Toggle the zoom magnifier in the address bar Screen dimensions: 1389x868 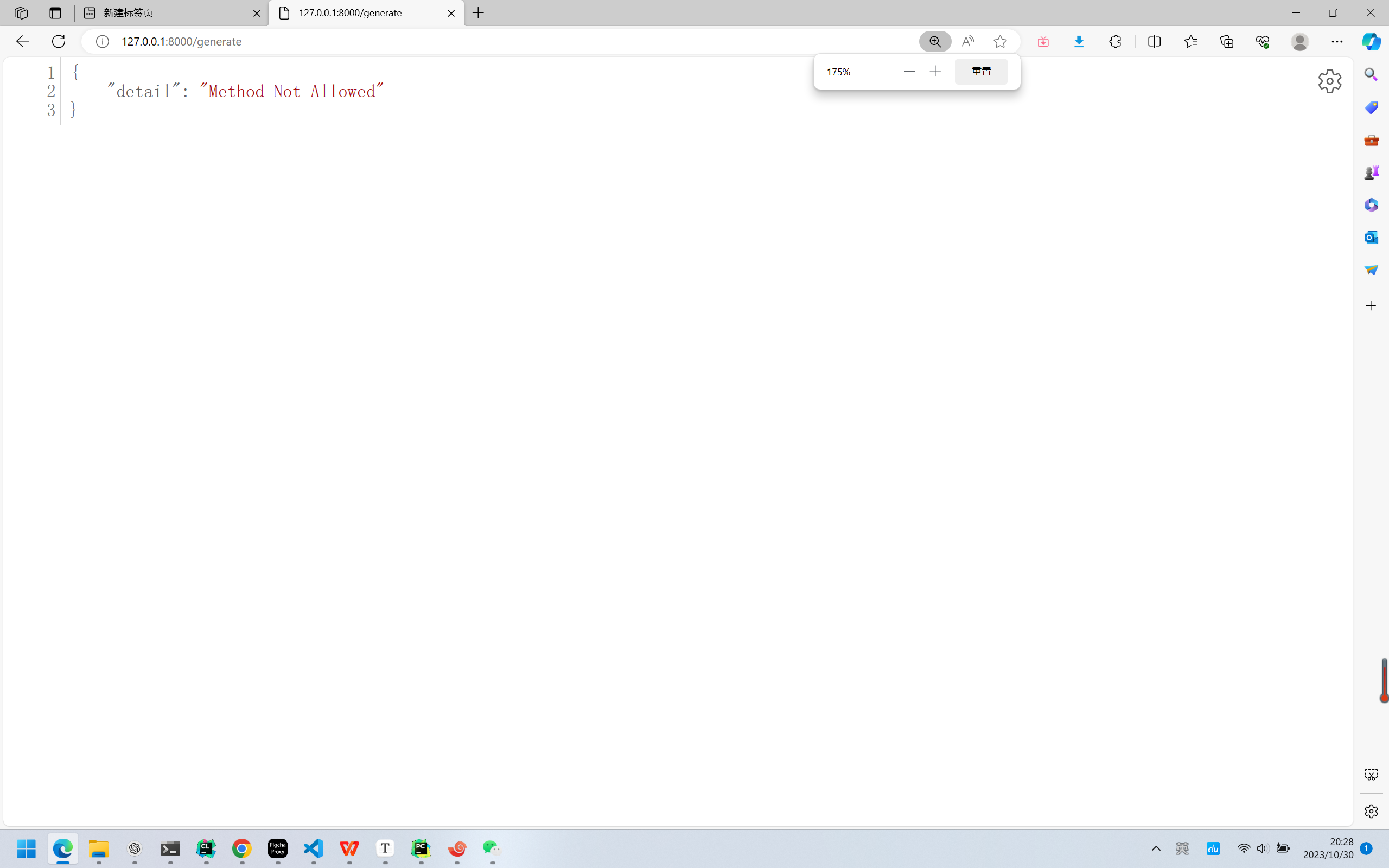[935, 41]
